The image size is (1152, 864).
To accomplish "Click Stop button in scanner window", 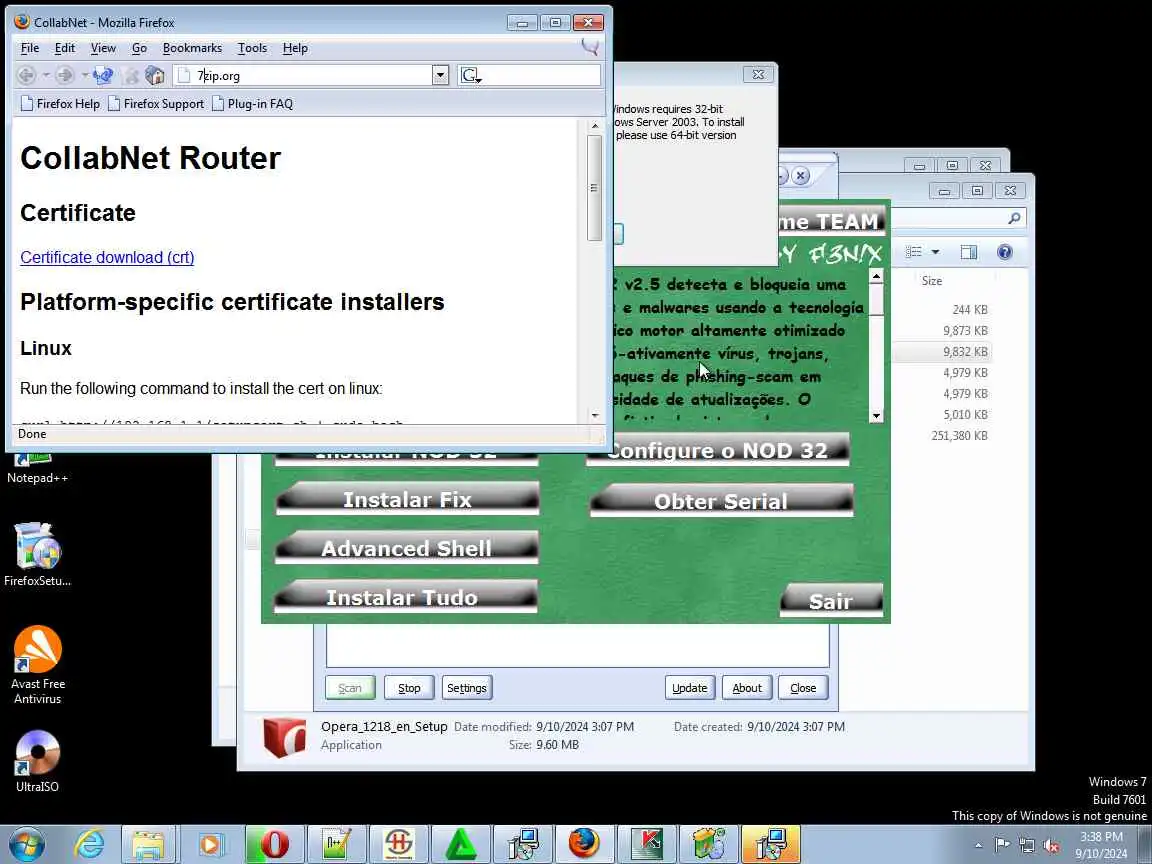I will click(409, 688).
